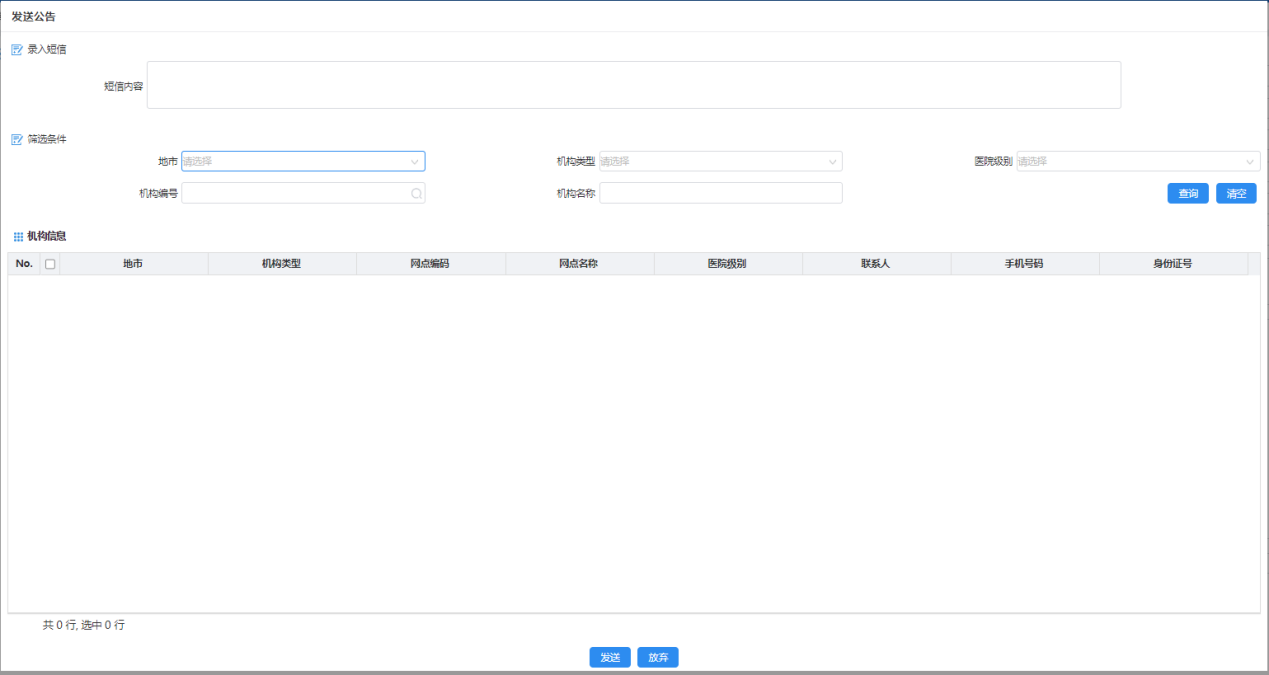Click the 身份证号 column header
The width and height of the screenshot is (1269, 675).
tap(1172, 264)
